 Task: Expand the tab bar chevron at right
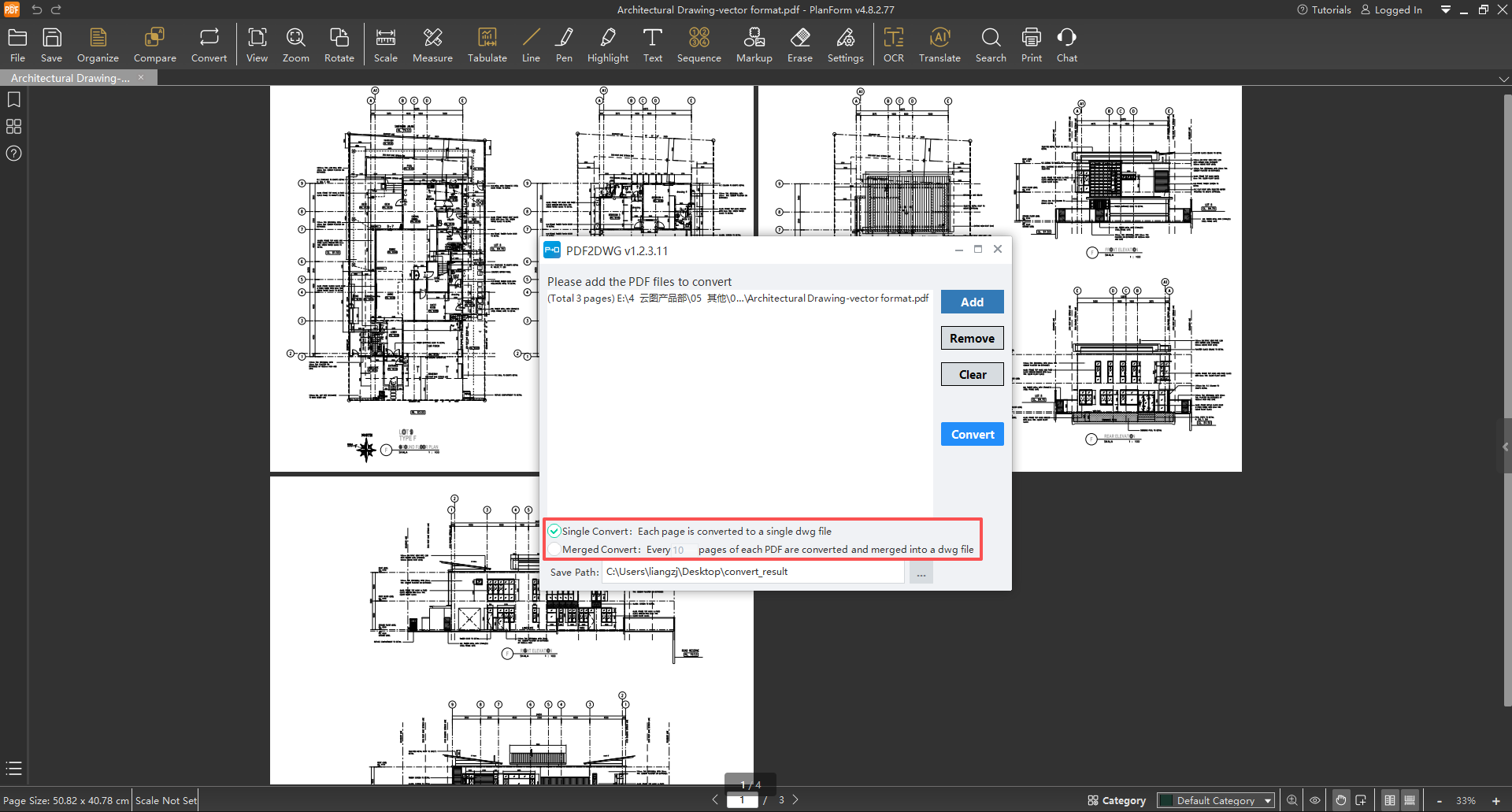[1503, 79]
